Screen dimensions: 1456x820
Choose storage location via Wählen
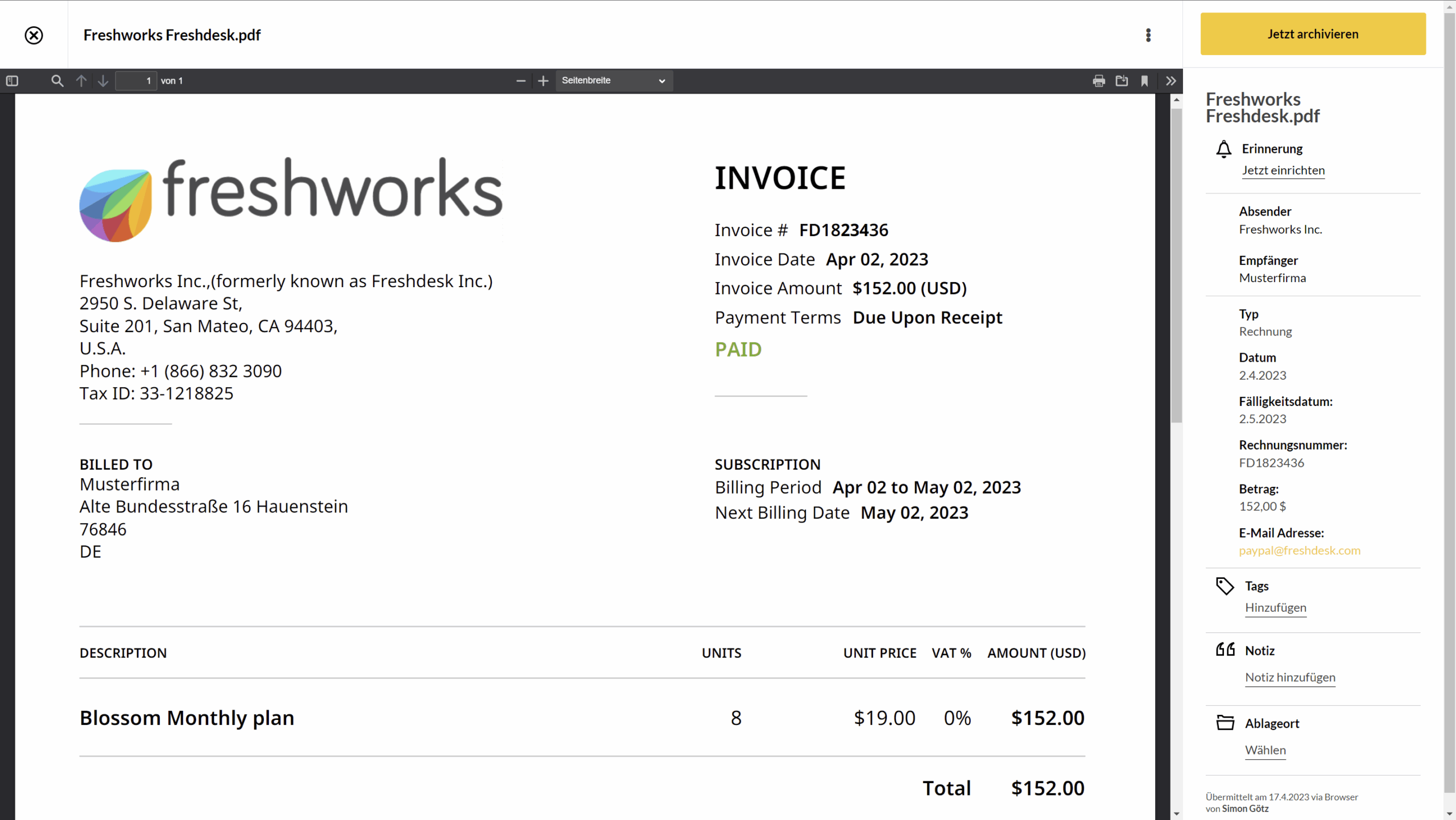coord(1265,750)
